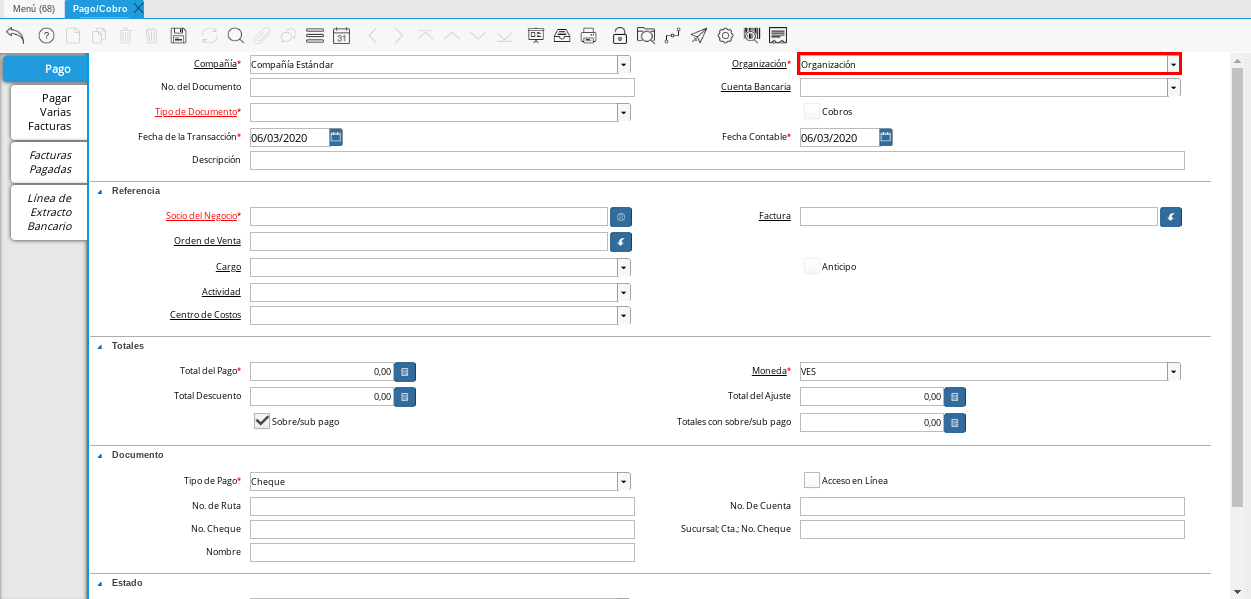This screenshot has height=599, width=1251.
Task: Click the undo back-arrow toolbar icon
Action: point(15,36)
